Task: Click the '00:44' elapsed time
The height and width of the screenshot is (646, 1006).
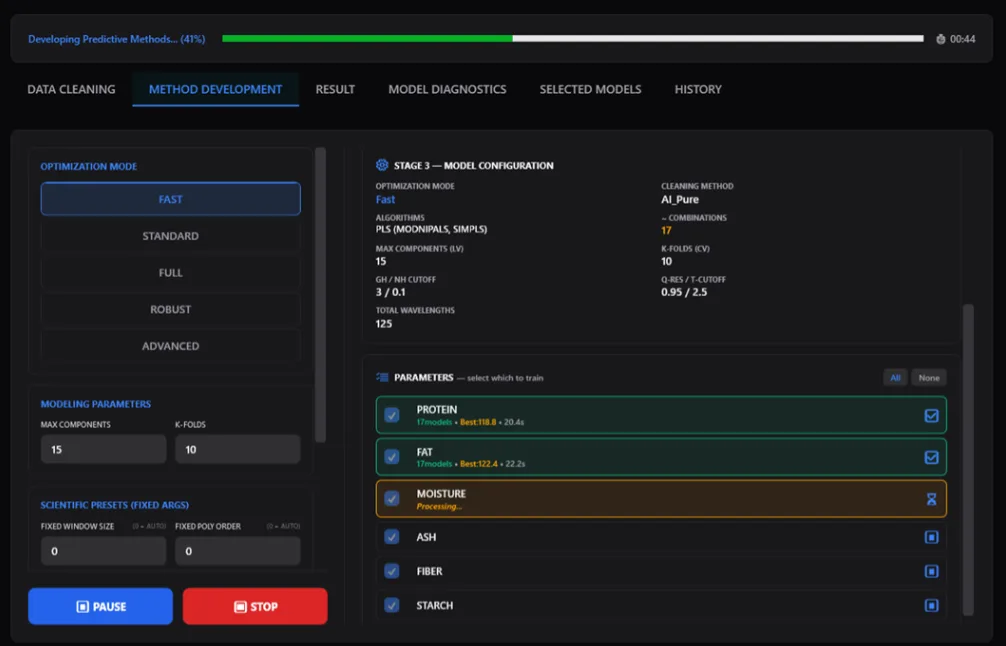Action: (x=962, y=39)
